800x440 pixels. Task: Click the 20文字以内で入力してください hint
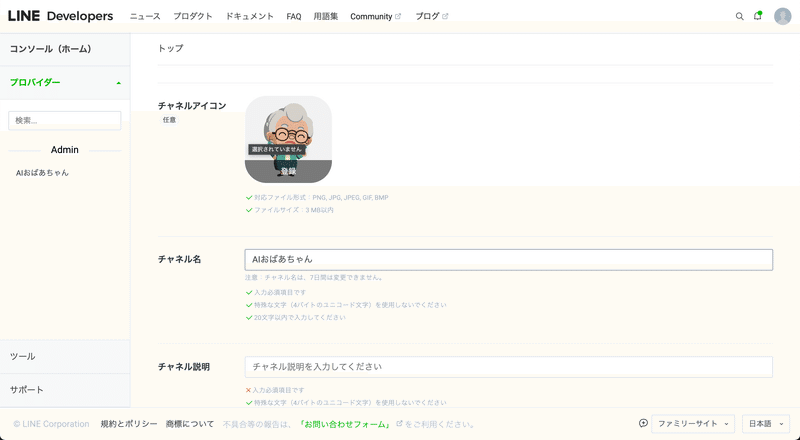point(300,317)
